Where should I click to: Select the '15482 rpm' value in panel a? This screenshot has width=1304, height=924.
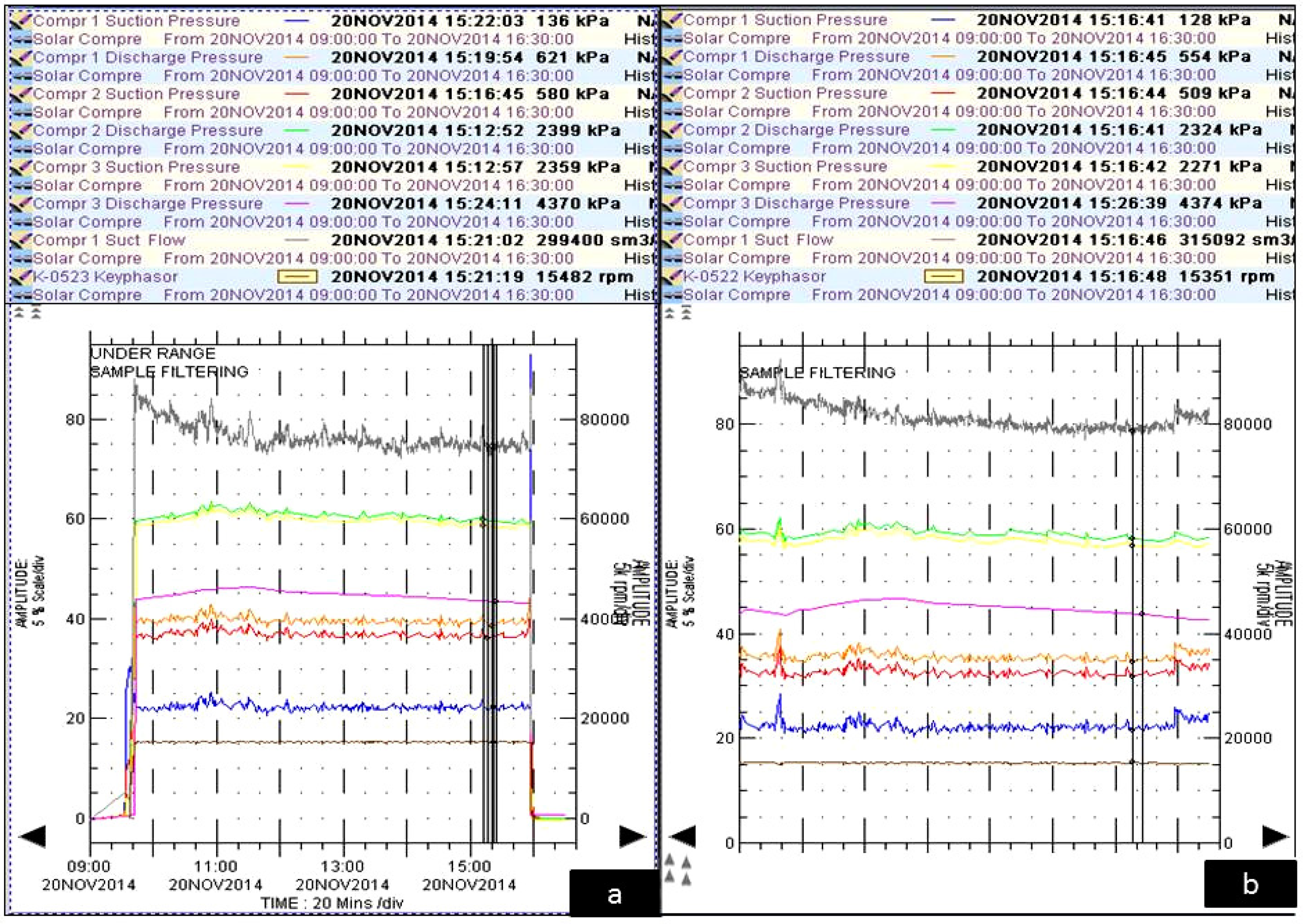click(x=584, y=277)
